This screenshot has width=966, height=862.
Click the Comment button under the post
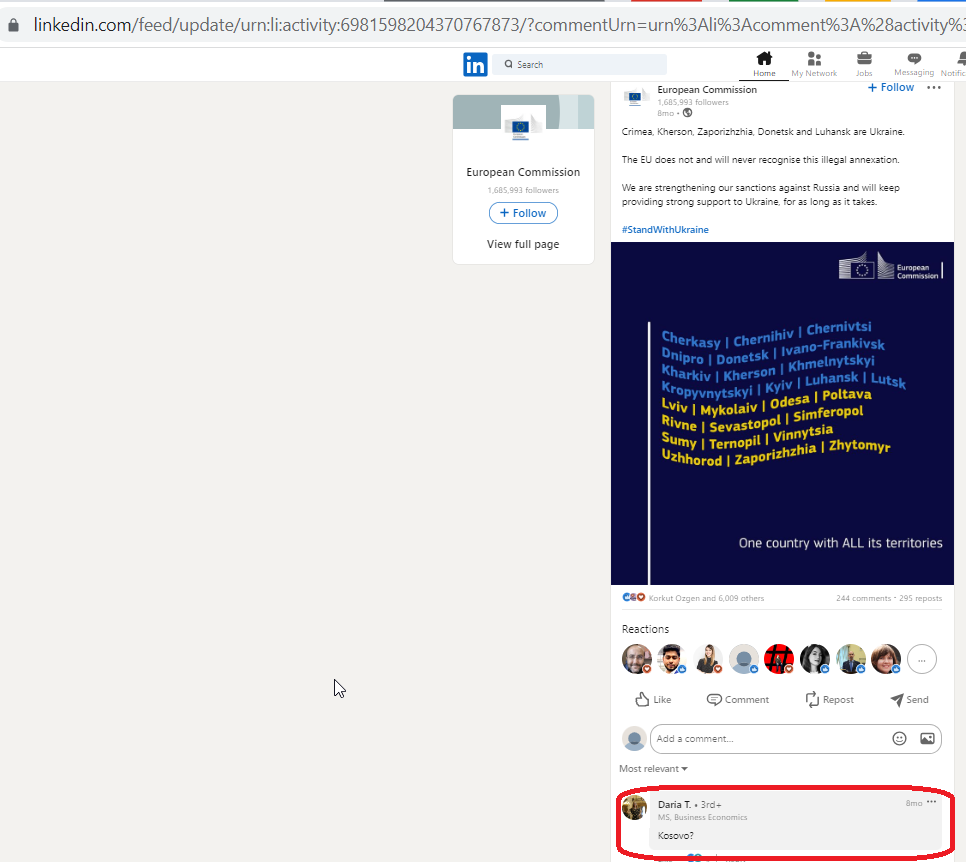pos(737,699)
